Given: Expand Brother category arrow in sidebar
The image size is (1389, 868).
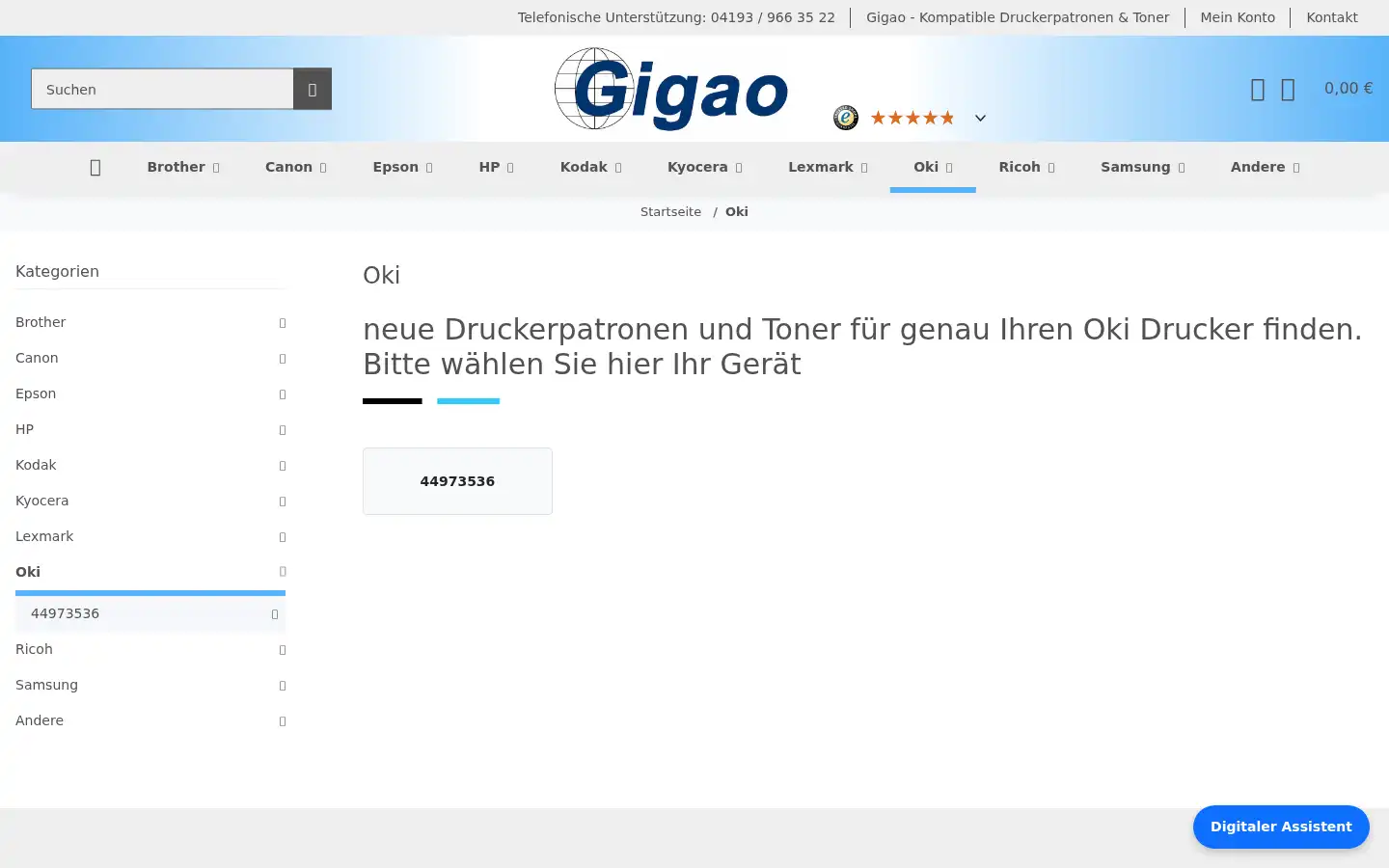Looking at the screenshot, I should point(283,323).
